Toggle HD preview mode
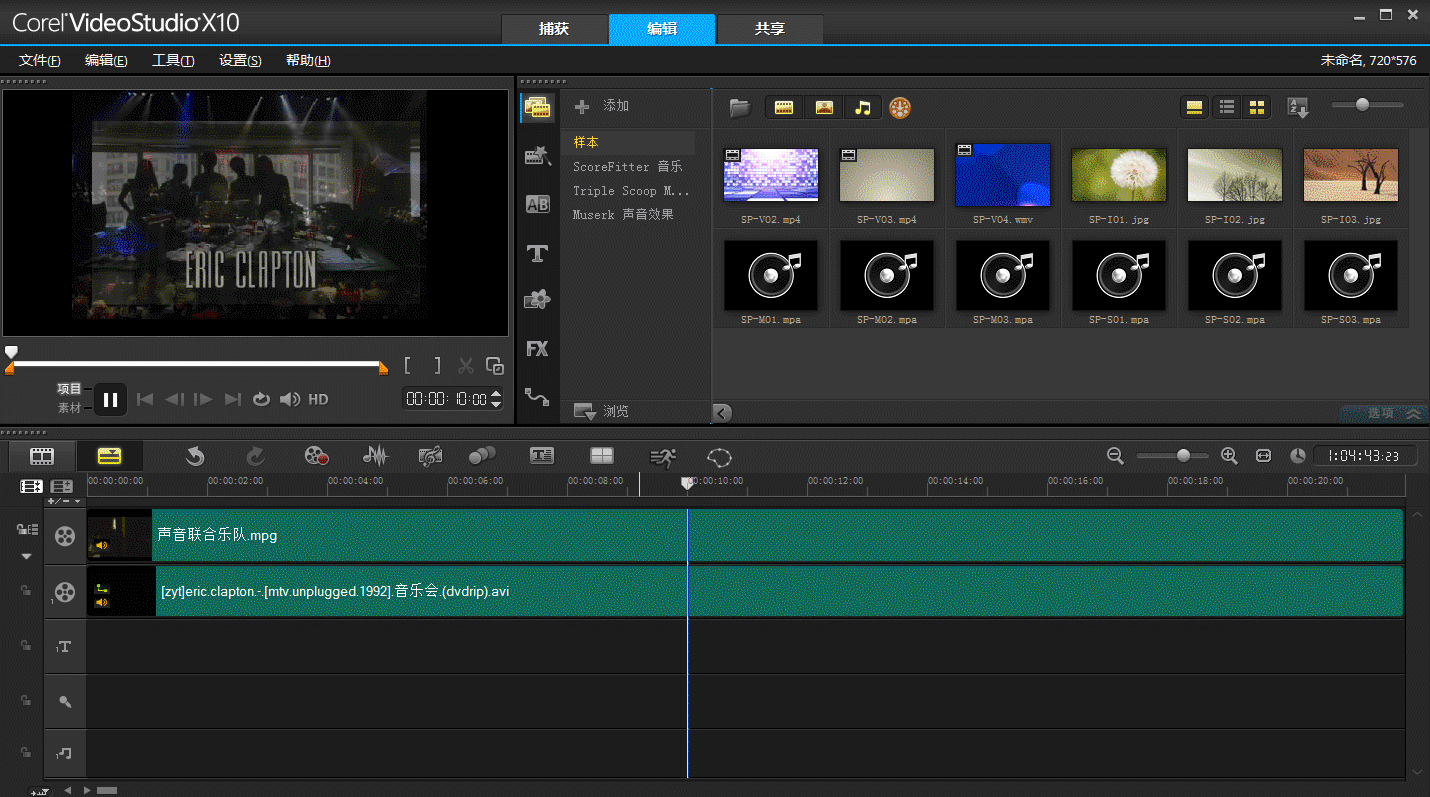The width and height of the screenshot is (1430, 797). pos(318,399)
